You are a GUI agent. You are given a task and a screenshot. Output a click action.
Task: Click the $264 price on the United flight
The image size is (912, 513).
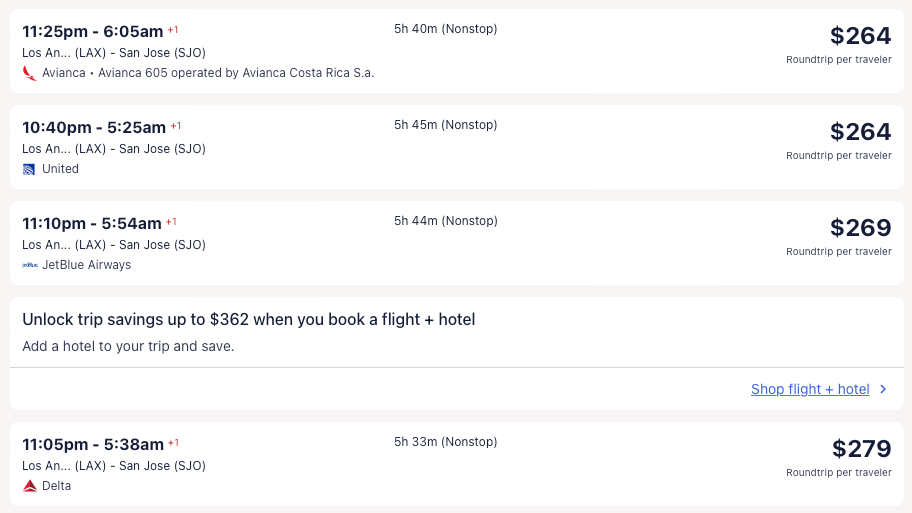coord(860,132)
